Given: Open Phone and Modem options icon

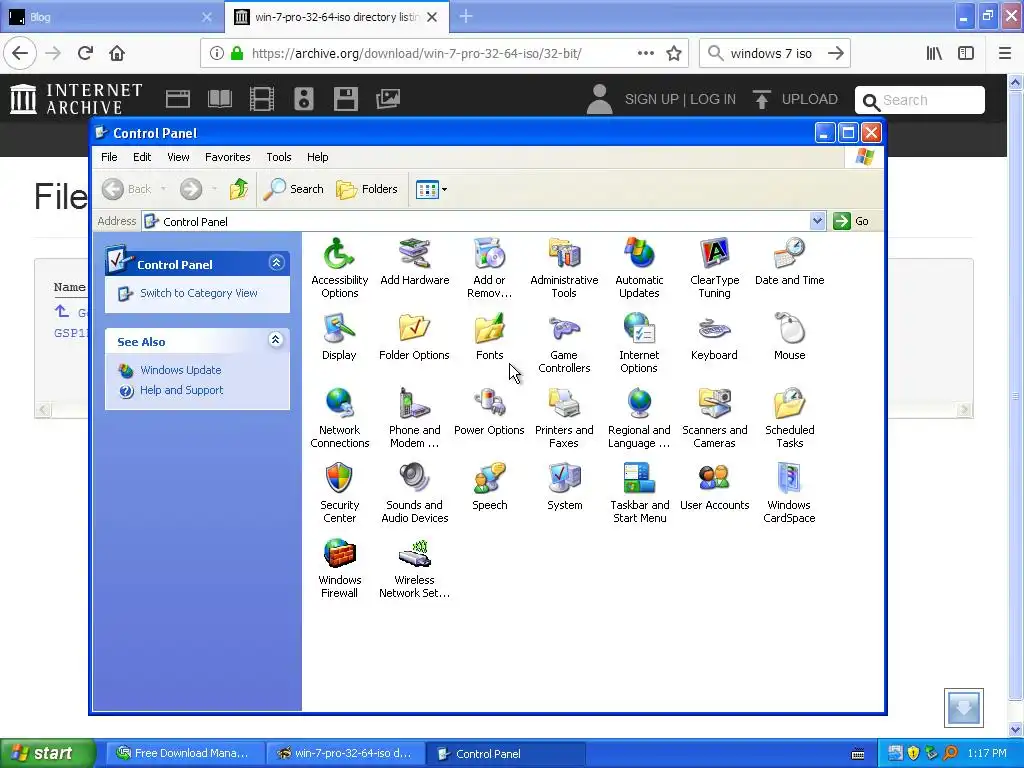Looking at the screenshot, I should (415, 418).
